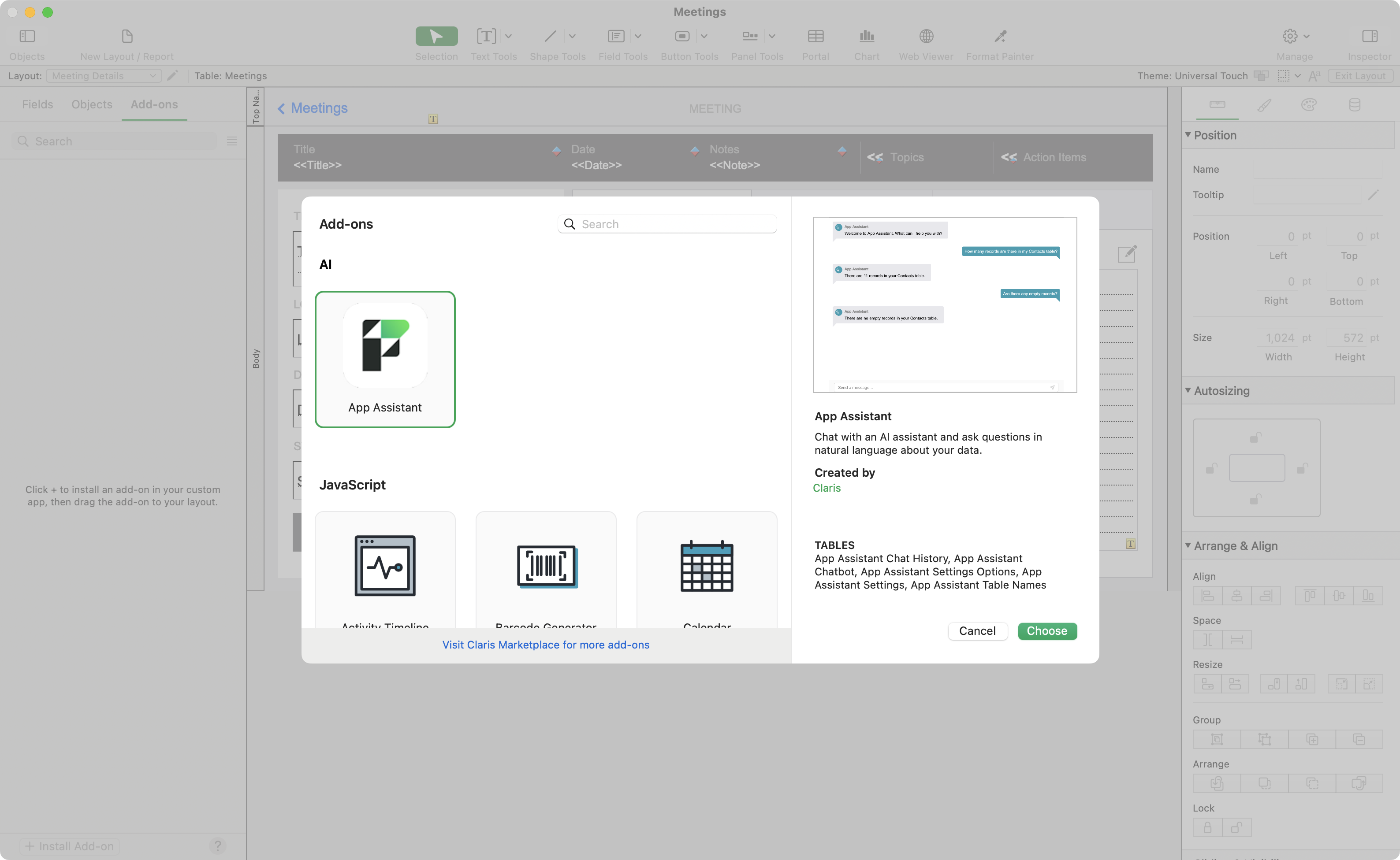Viewport: 1400px width, 860px height.
Task: Click the Web Viewer globe icon
Action: click(926, 37)
